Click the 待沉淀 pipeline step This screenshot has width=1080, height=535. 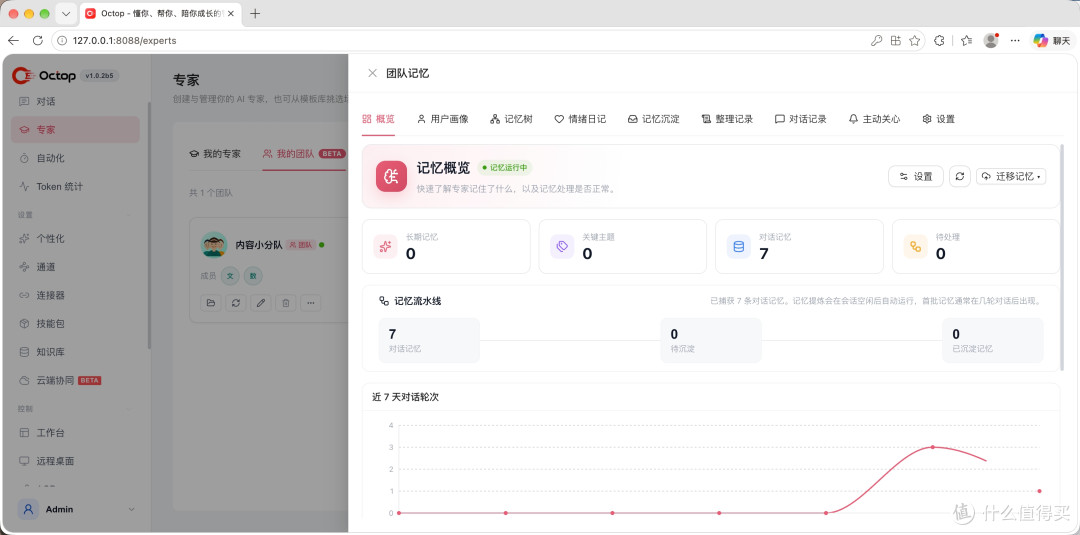(x=711, y=340)
